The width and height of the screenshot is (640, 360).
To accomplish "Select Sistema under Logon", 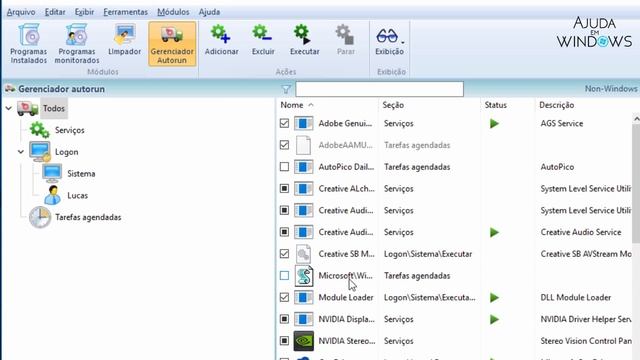I will point(81,173).
